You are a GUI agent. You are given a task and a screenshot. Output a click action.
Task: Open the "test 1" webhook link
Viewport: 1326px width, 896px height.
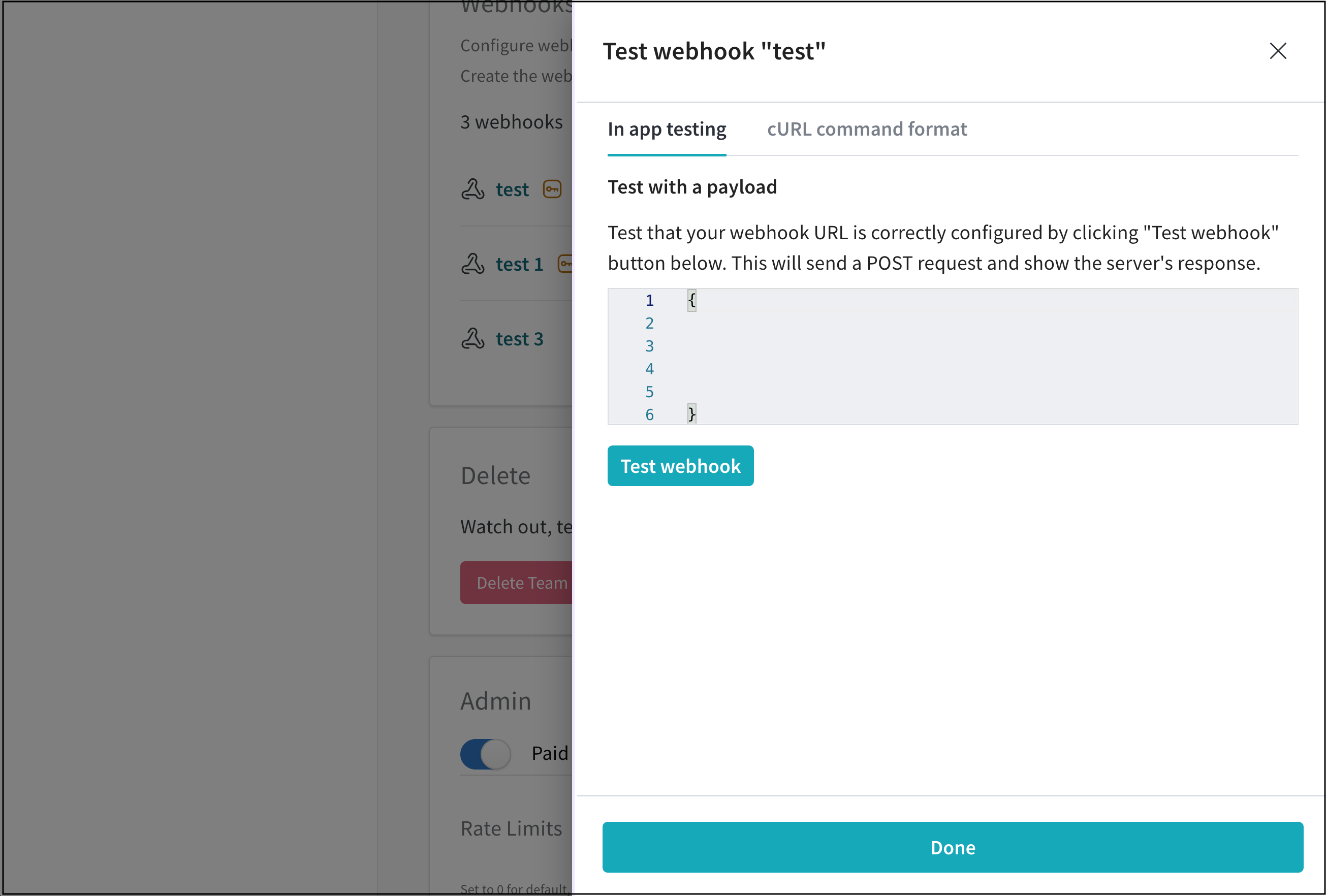pos(519,264)
